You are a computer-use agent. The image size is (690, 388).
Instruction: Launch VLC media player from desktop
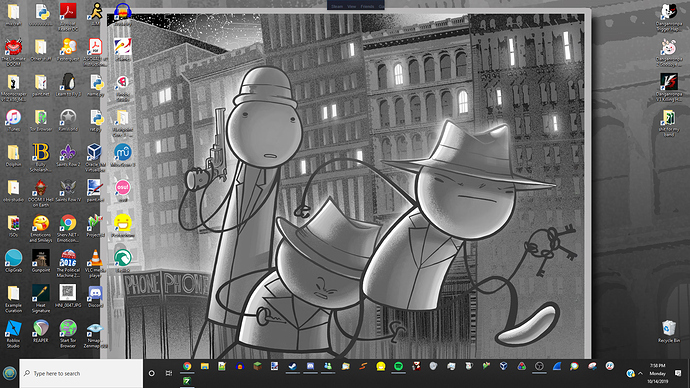tap(95, 264)
